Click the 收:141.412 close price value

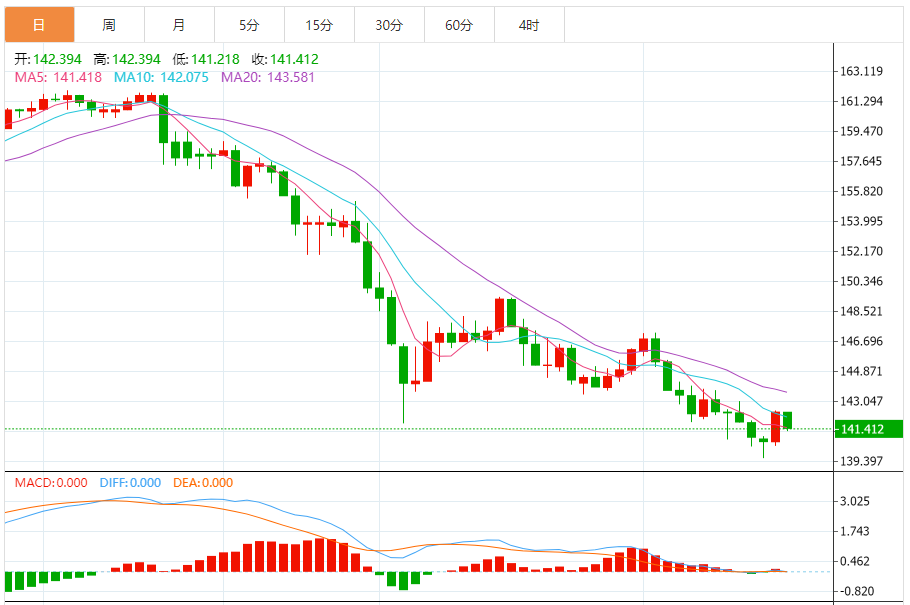pos(285,59)
